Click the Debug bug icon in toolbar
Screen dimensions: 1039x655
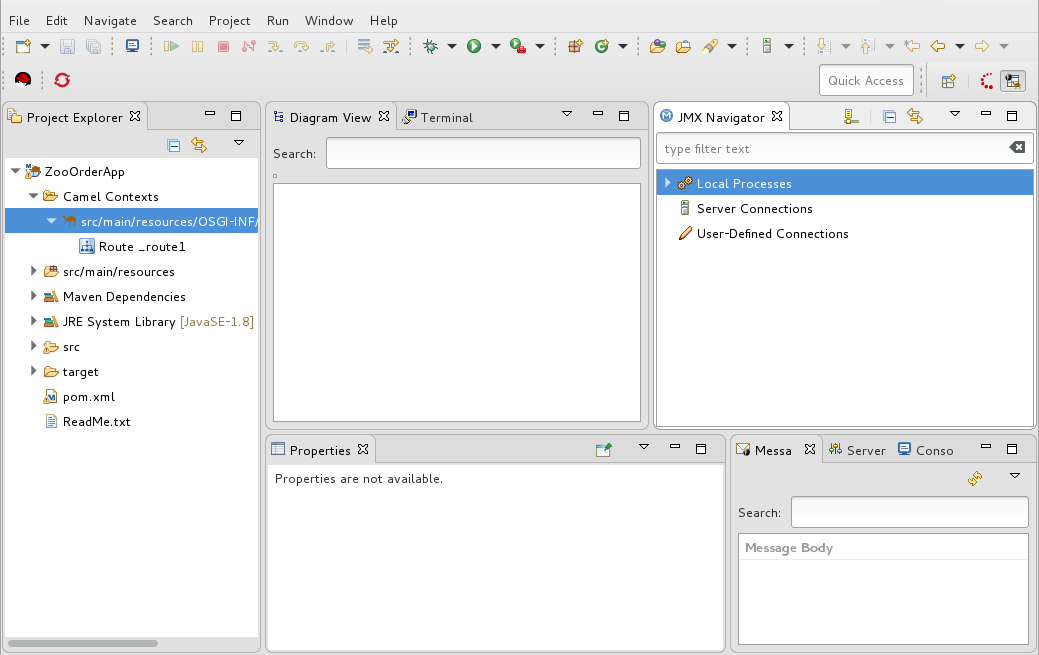pos(431,46)
